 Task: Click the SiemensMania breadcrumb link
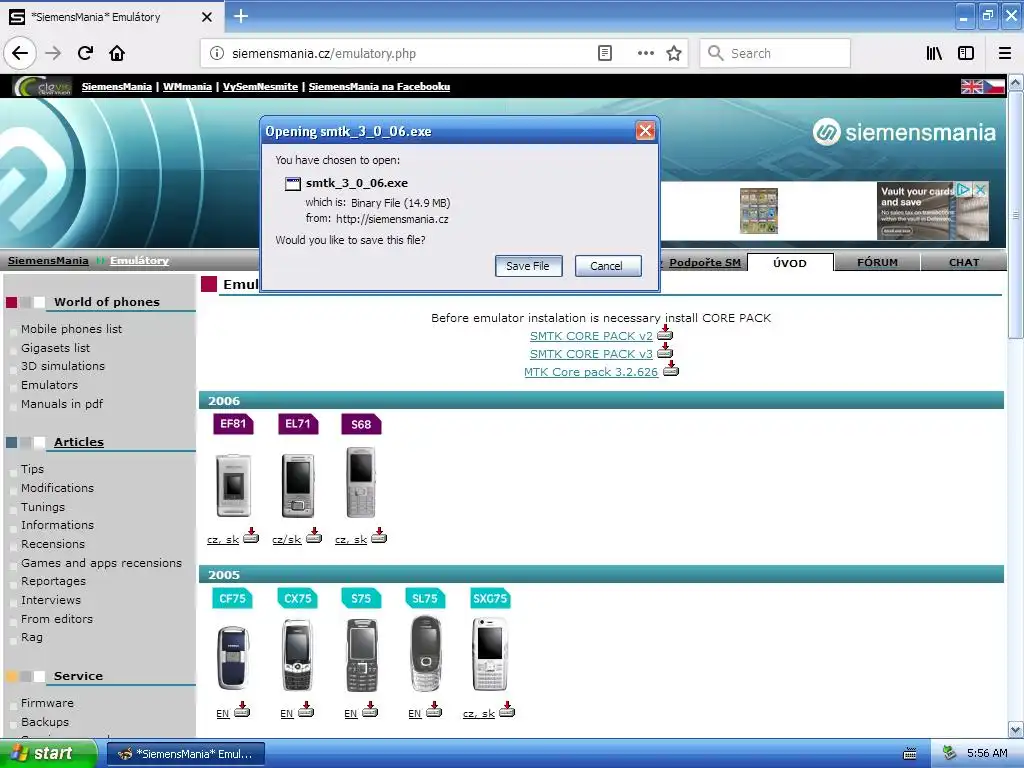(x=48, y=261)
